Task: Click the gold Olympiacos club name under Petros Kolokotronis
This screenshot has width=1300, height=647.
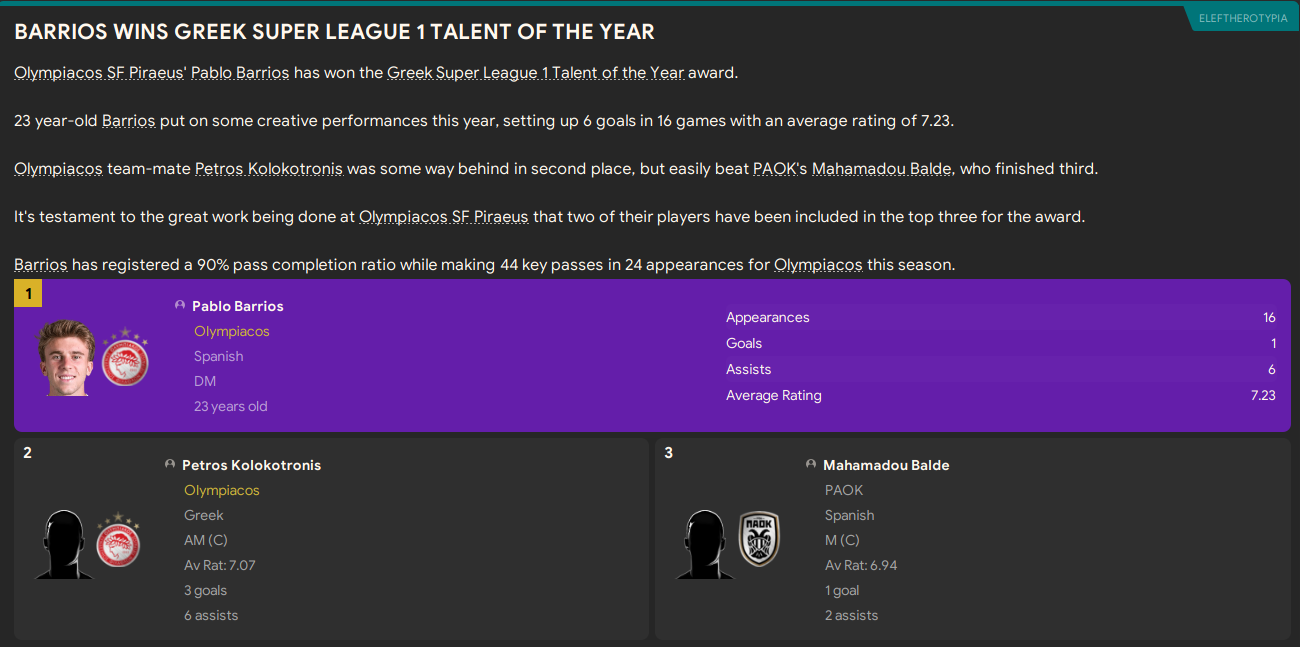Action: click(x=222, y=490)
